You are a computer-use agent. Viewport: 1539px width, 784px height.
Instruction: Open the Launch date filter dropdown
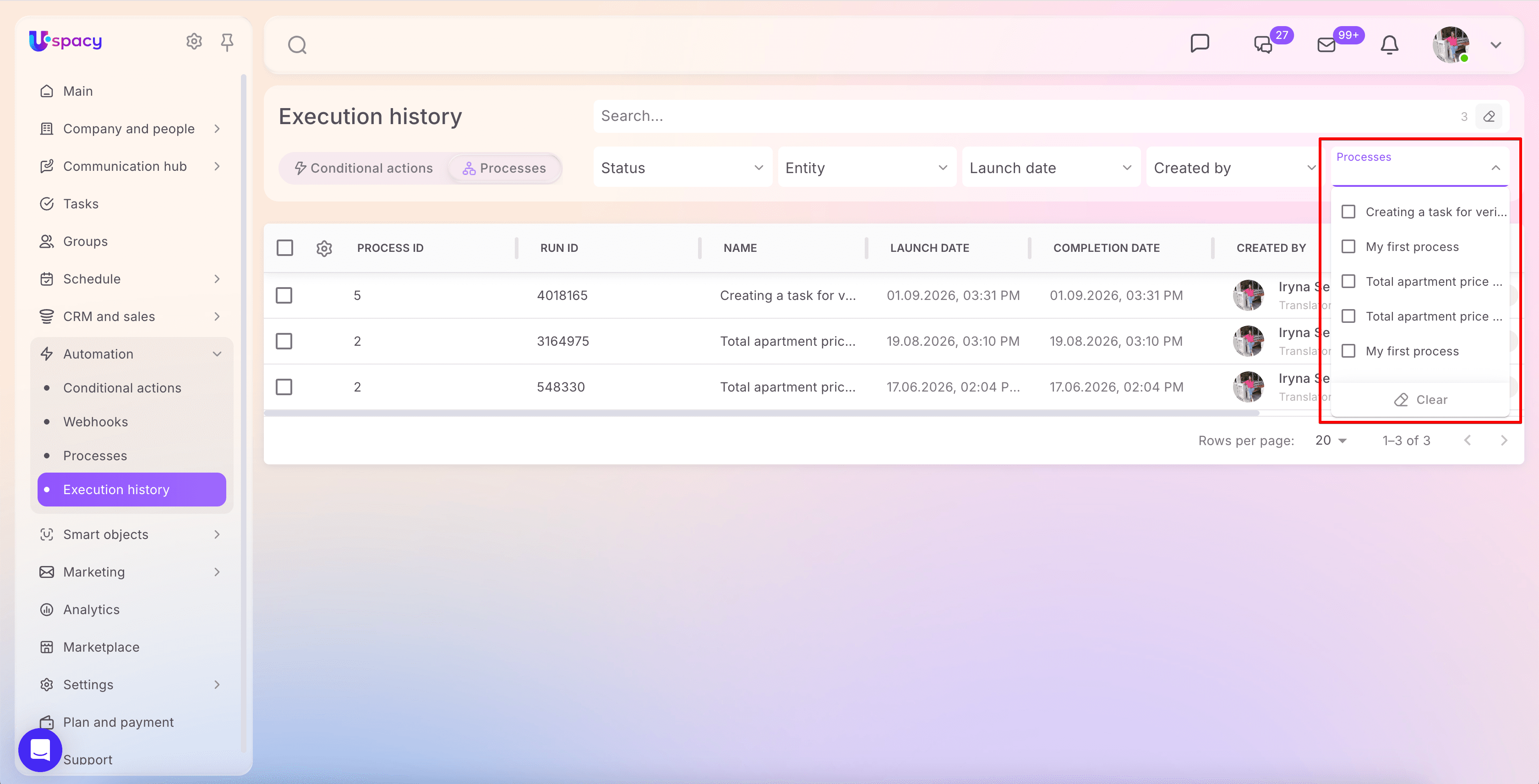coord(1051,168)
